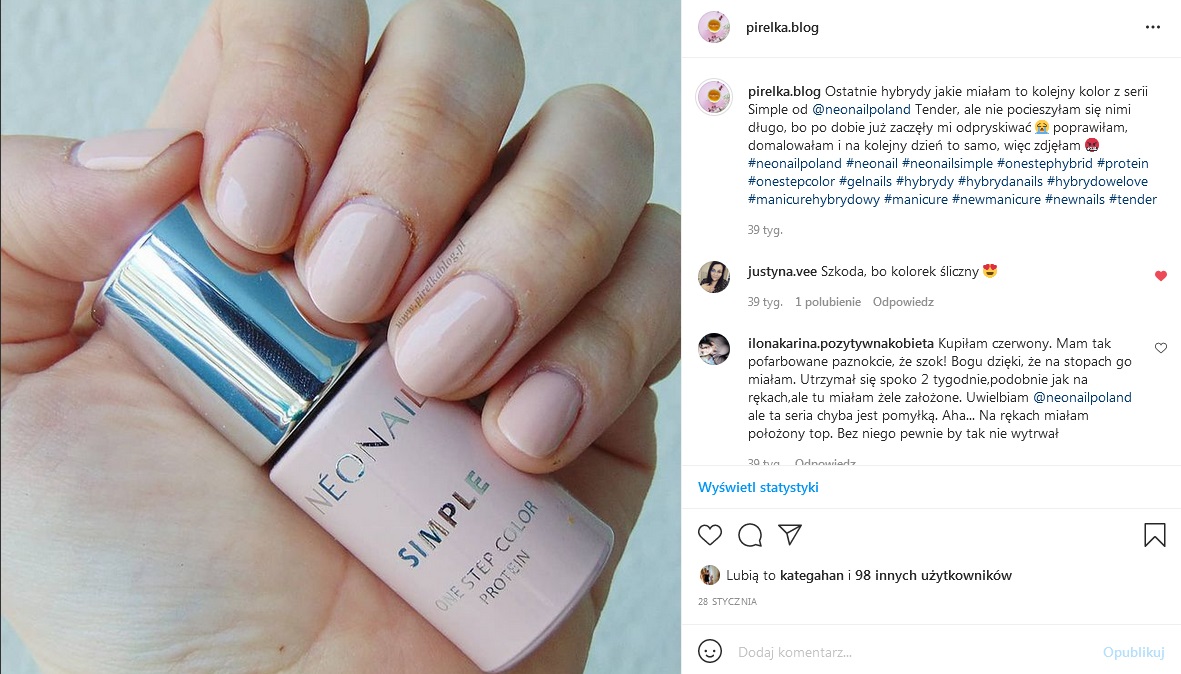Reply to justyna.vee with Odpowiedz
The image size is (1181, 674).
[903, 302]
